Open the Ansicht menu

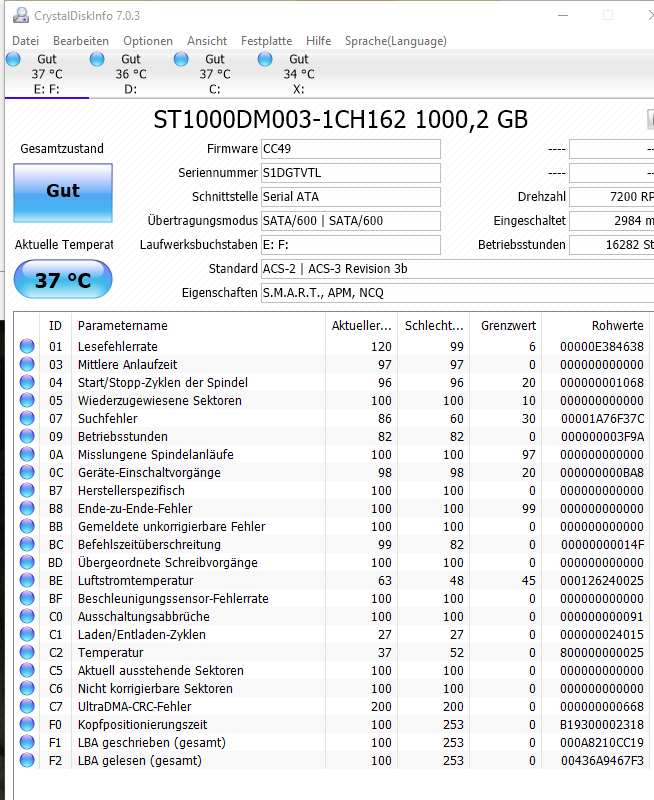(x=207, y=41)
